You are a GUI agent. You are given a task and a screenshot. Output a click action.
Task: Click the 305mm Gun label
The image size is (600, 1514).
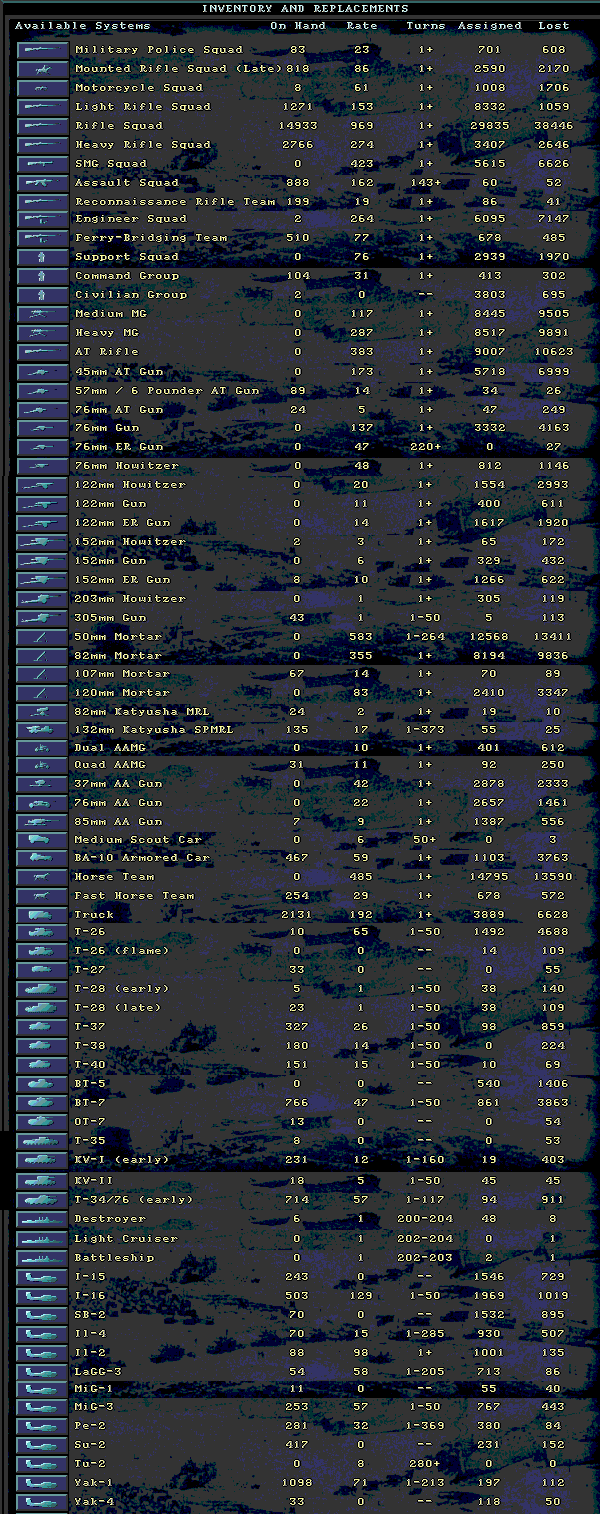coord(110,618)
